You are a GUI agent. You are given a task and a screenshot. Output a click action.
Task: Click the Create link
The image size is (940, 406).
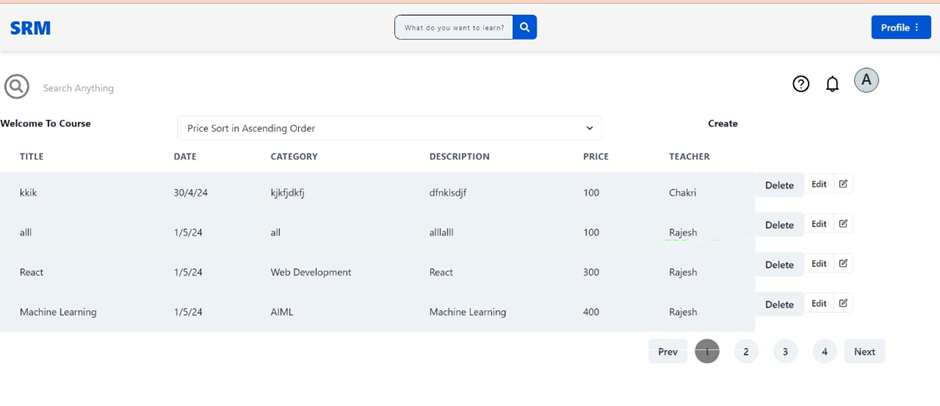tap(722, 124)
